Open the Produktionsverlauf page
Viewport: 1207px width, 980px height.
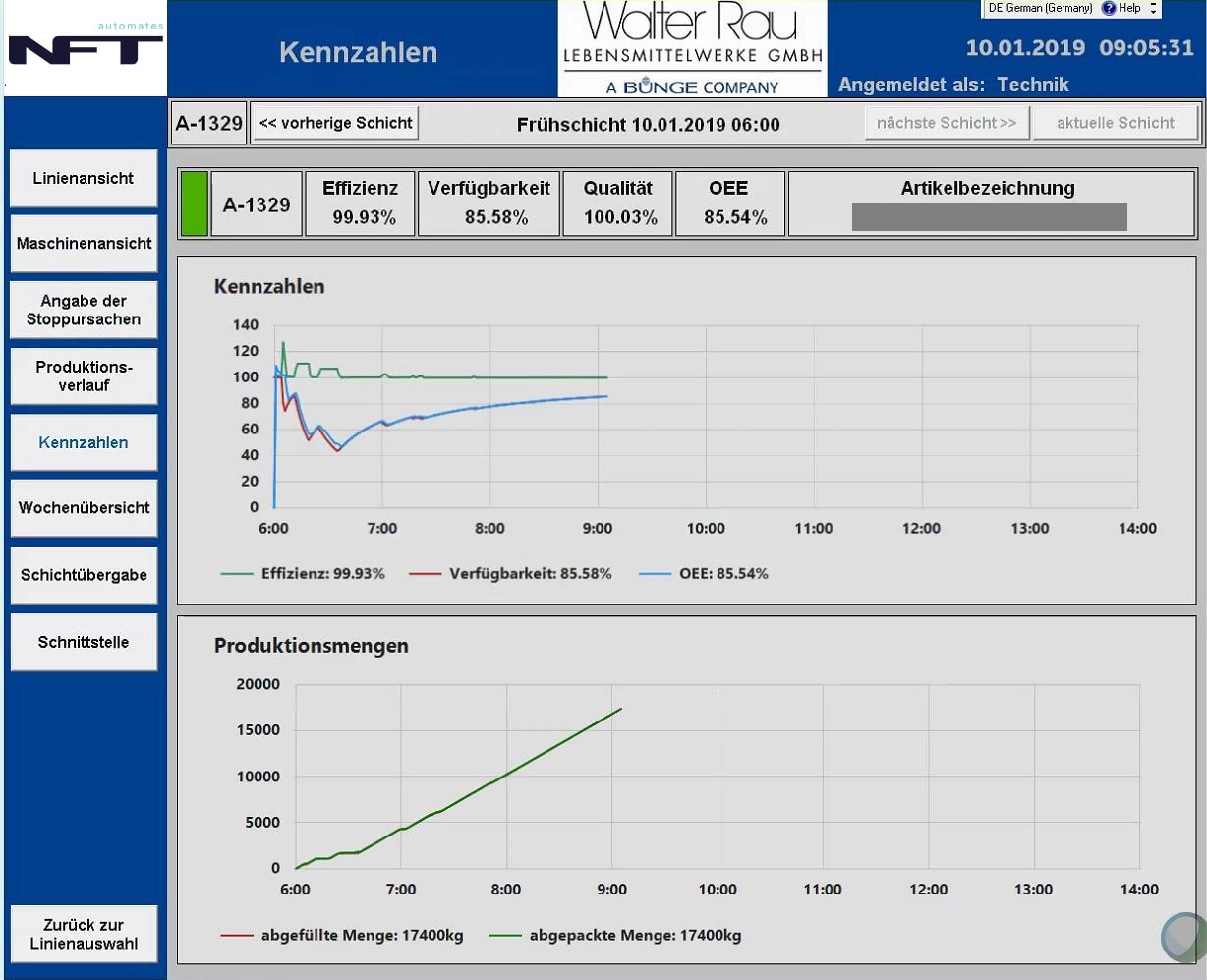pyautogui.click(x=84, y=376)
